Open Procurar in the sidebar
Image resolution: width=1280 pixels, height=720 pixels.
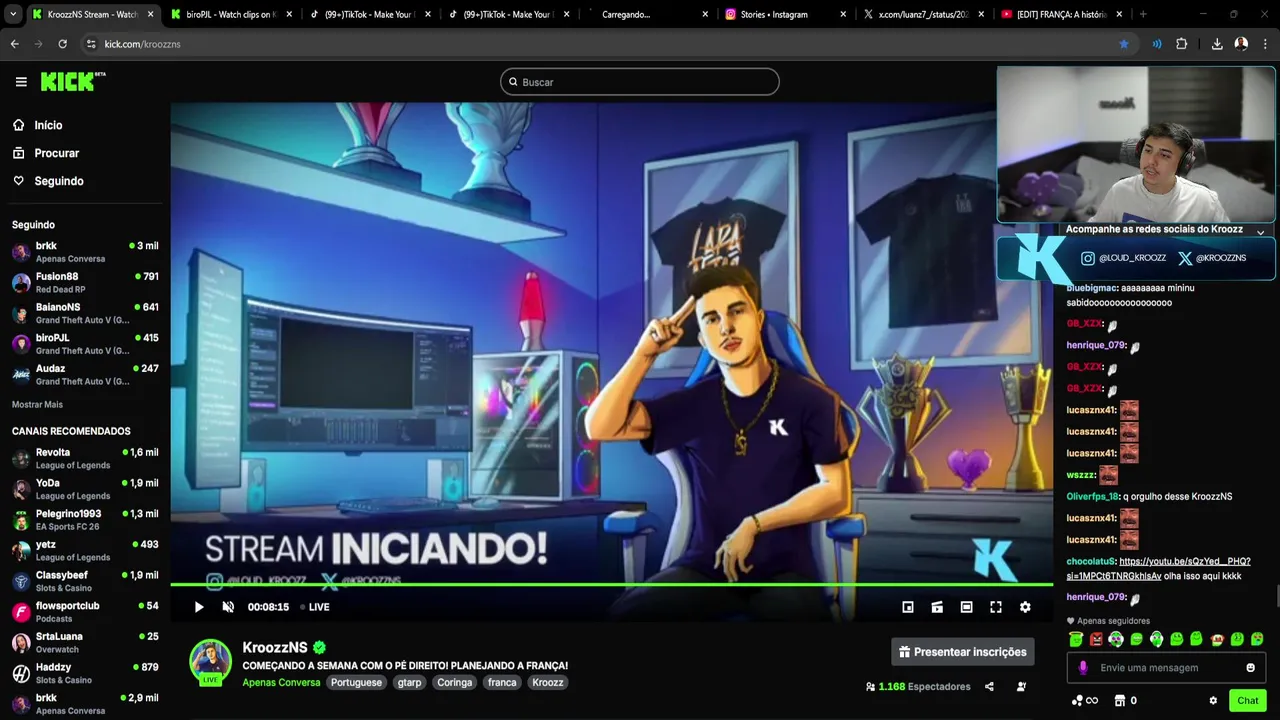point(57,153)
